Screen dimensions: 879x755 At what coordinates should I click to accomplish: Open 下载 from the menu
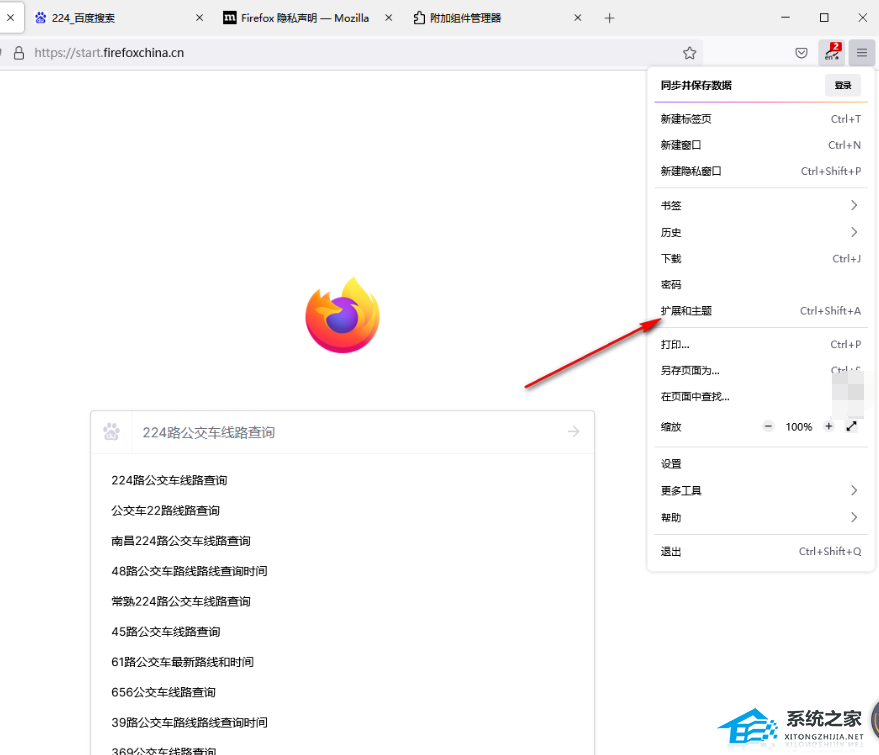tap(761, 258)
